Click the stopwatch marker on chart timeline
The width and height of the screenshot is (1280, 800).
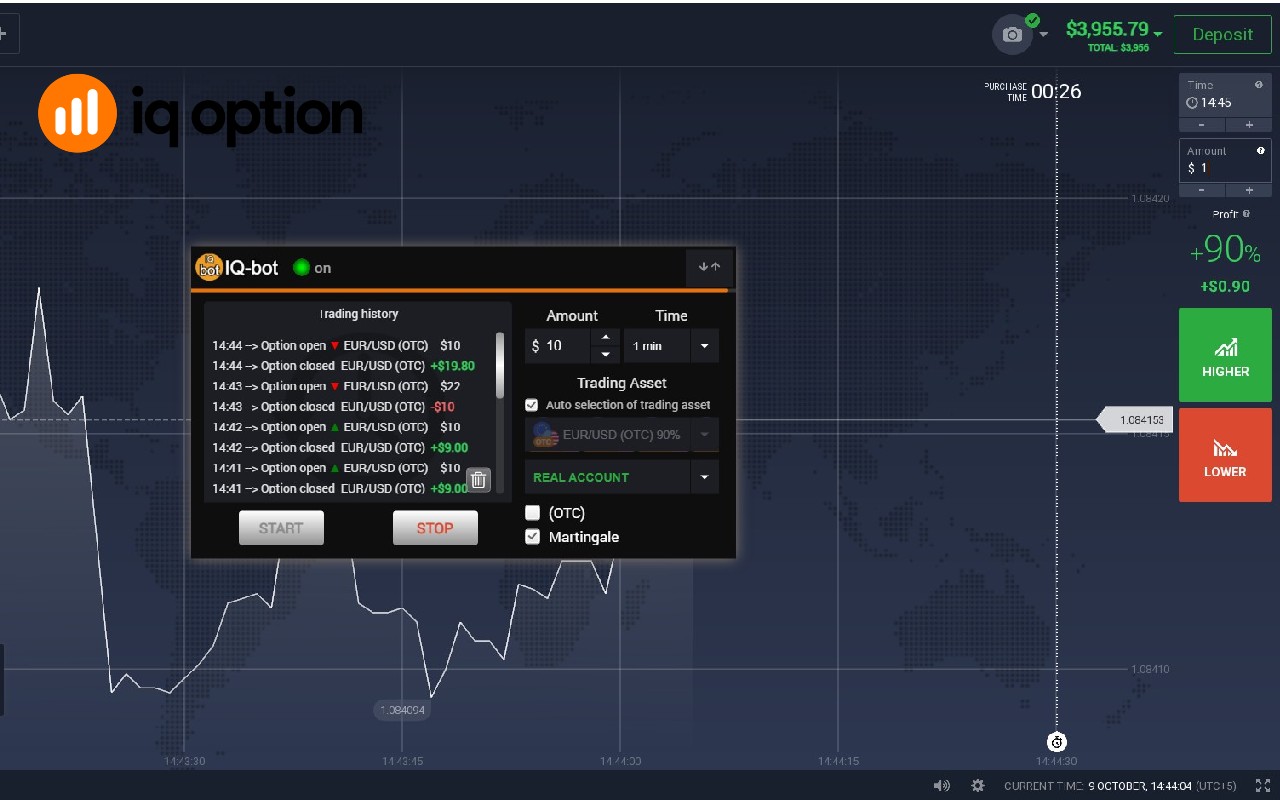point(1057,742)
